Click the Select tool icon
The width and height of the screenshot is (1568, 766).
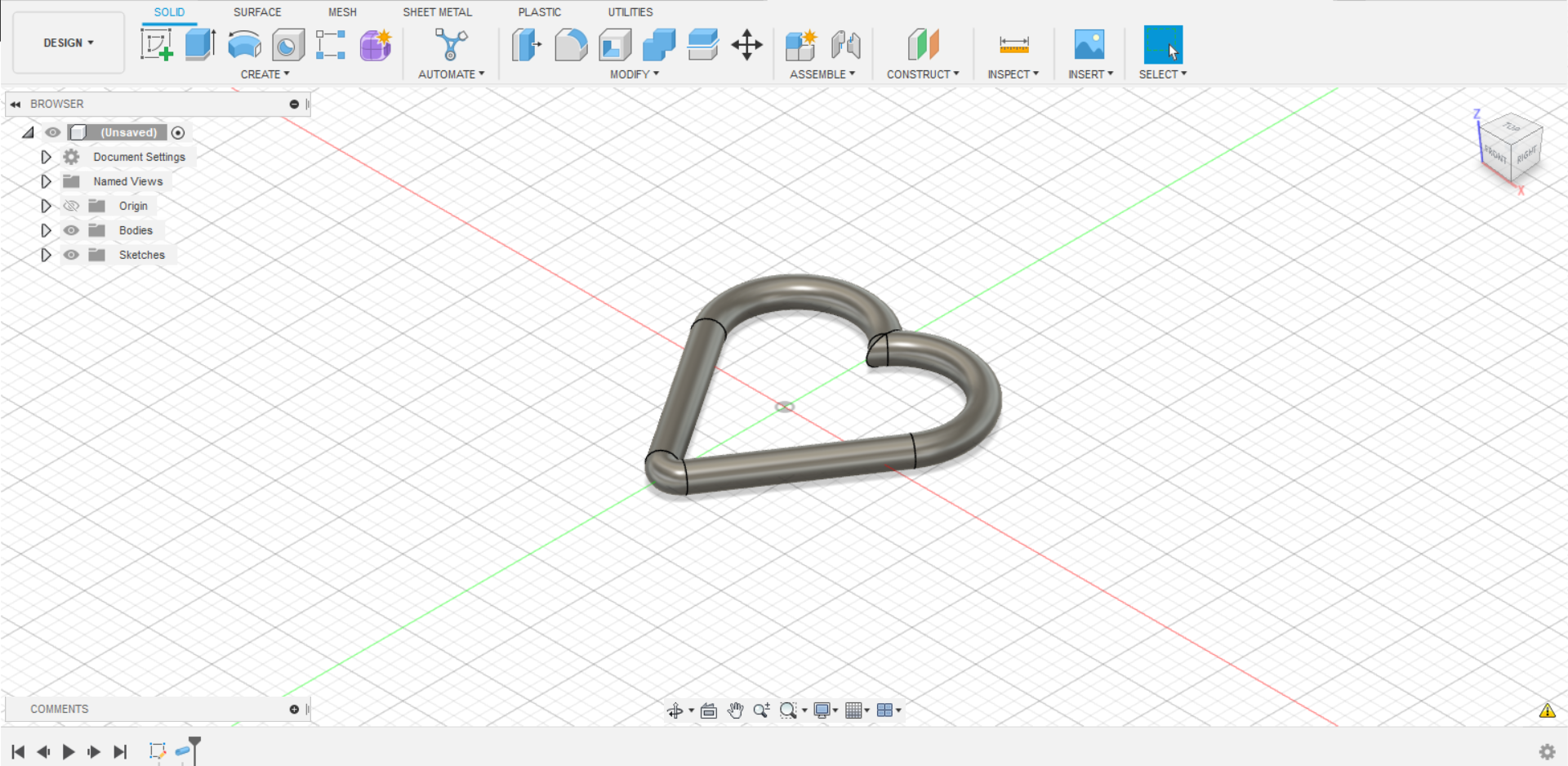point(1163,44)
